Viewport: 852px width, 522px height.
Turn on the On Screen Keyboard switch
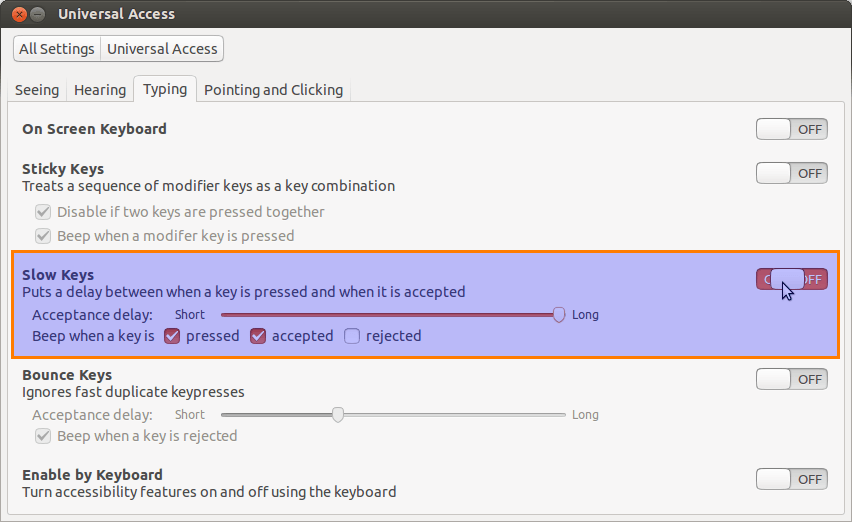click(x=791, y=129)
